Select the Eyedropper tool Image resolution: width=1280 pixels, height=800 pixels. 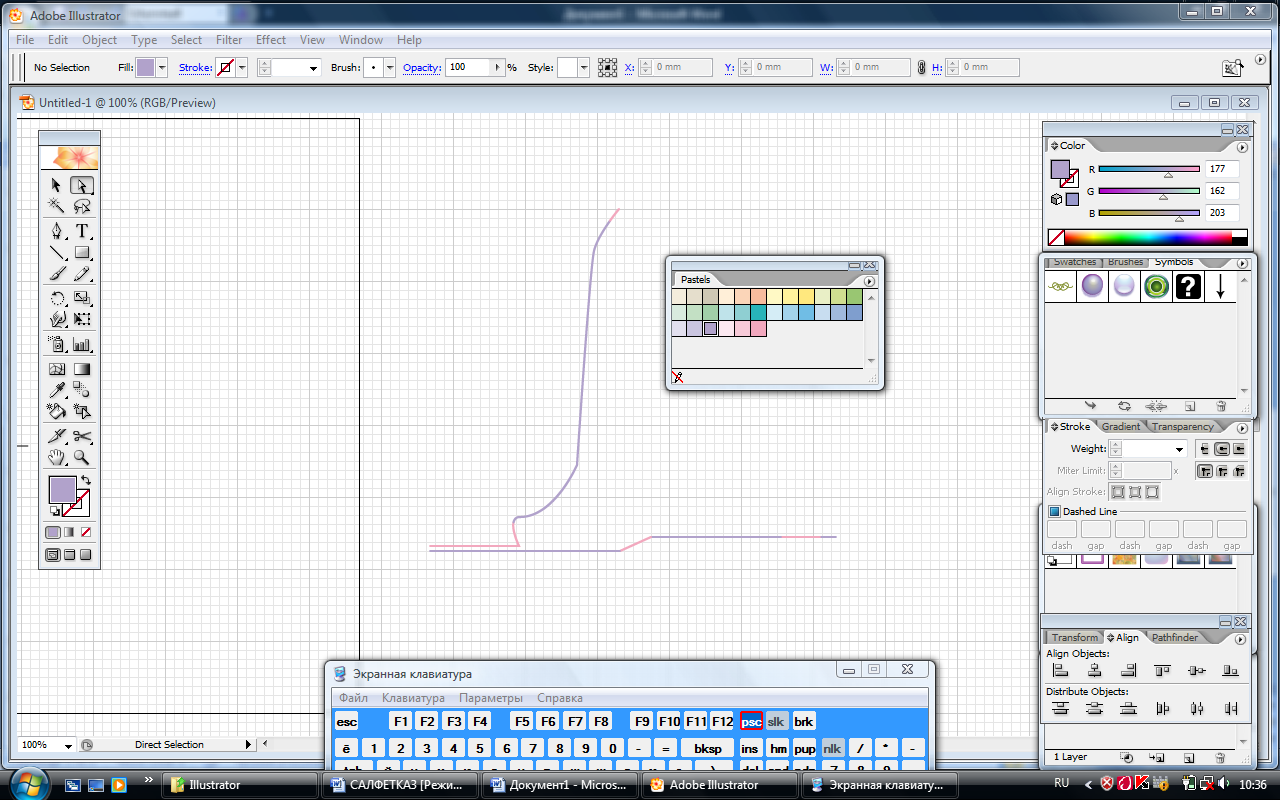[x=57, y=391]
